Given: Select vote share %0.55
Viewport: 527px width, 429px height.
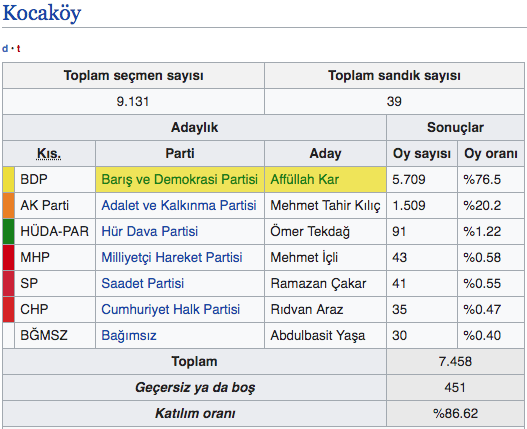Looking at the screenshot, I should [482, 283].
